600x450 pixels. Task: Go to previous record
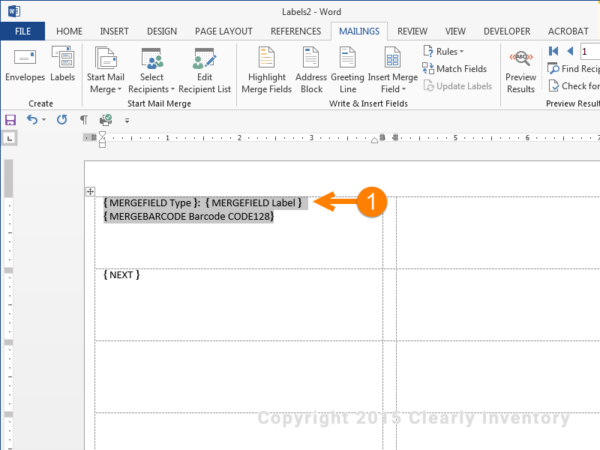coord(570,51)
